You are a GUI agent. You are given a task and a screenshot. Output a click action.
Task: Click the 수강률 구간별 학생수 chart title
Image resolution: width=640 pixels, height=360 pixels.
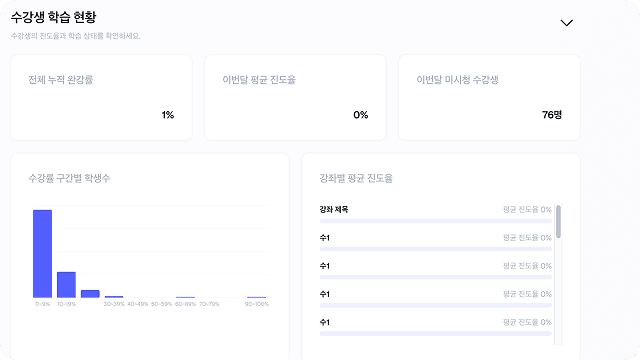69,178
